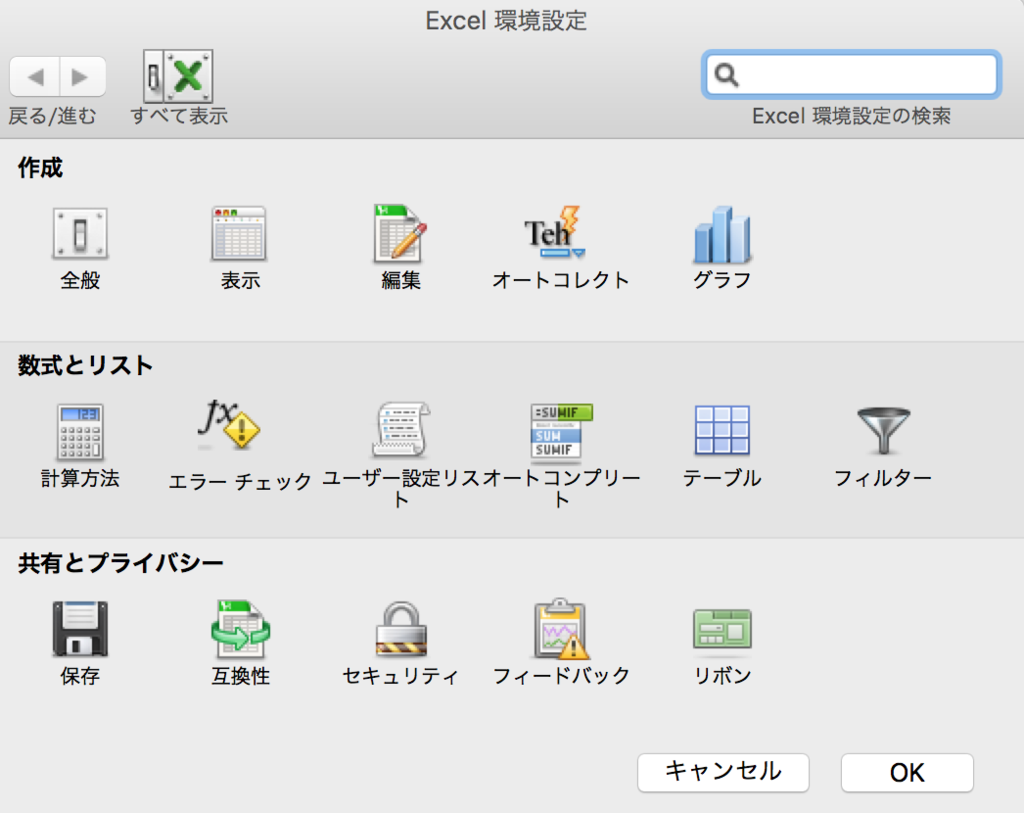This screenshot has width=1024, height=813.
Task: Click the 作成 section heading
Action: click(40, 168)
